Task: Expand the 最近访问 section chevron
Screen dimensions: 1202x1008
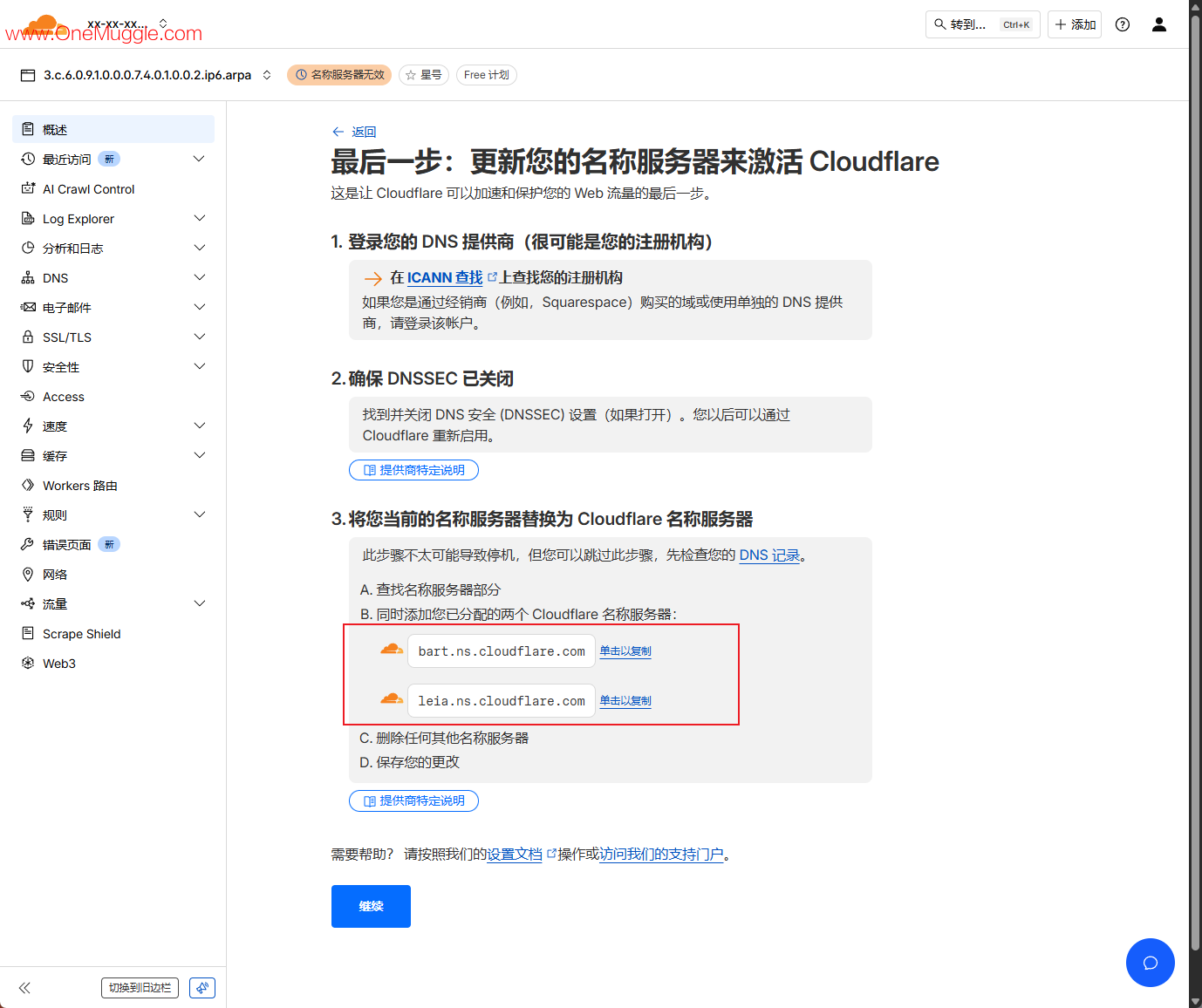Action: pyautogui.click(x=199, y=159)
